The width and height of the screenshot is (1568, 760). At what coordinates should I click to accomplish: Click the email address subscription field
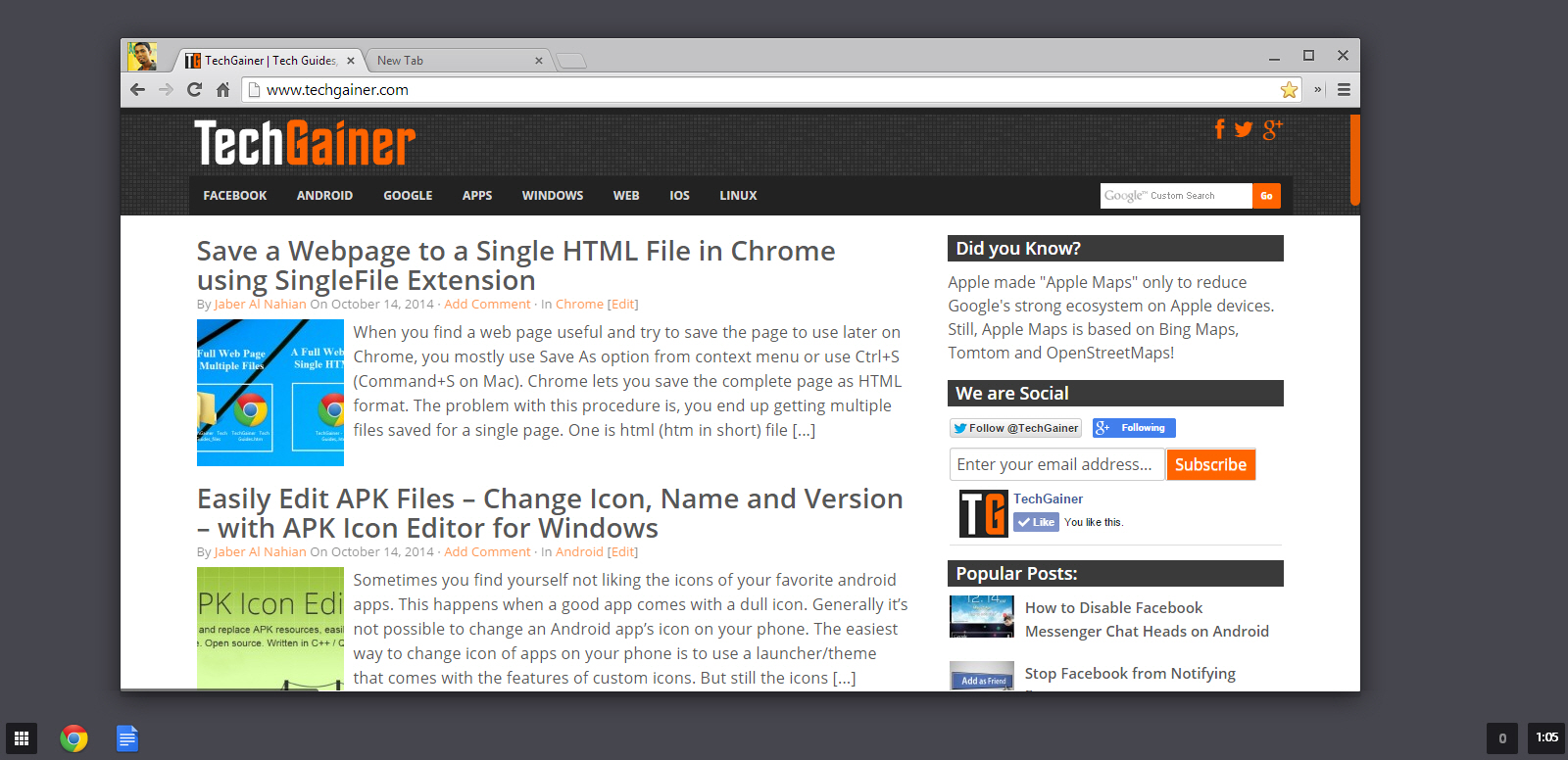click(x=1056, y=464)
